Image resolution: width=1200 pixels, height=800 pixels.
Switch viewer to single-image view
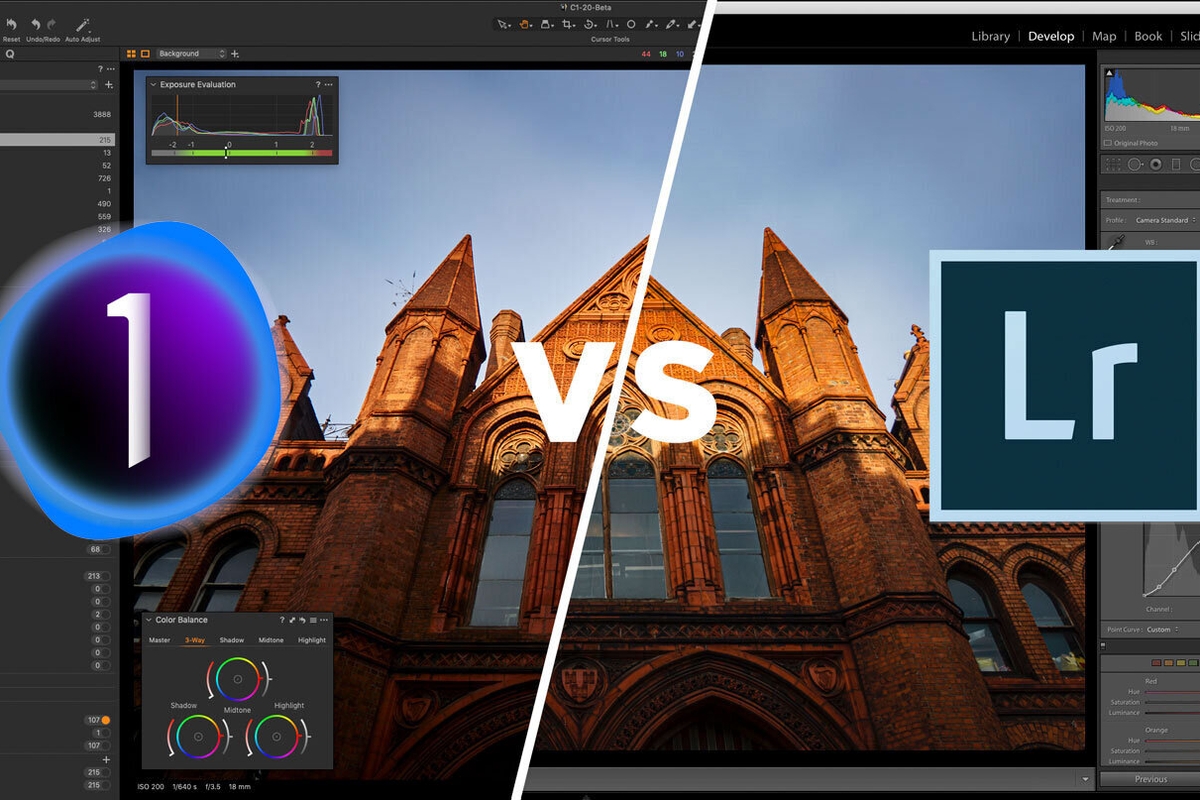tap(145, 54)
